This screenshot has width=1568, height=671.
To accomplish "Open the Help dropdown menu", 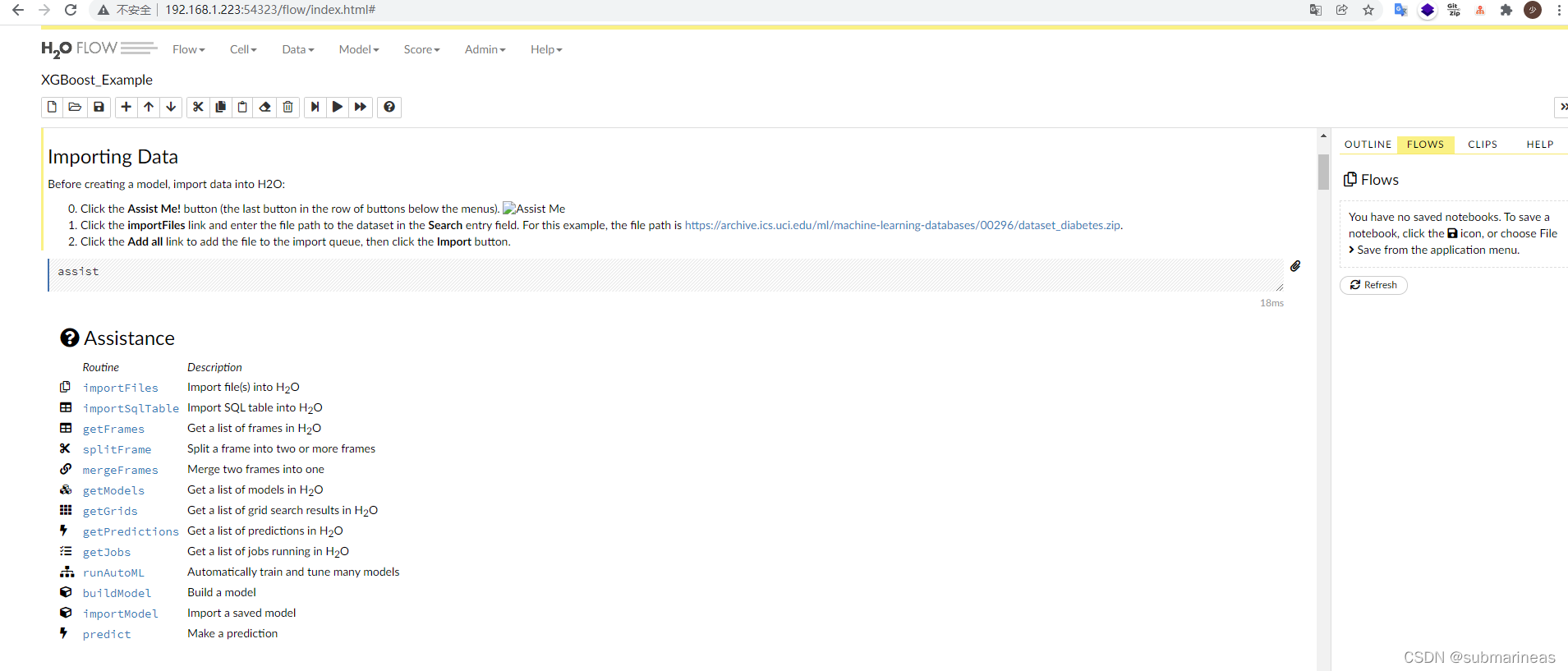I will 546,49.
